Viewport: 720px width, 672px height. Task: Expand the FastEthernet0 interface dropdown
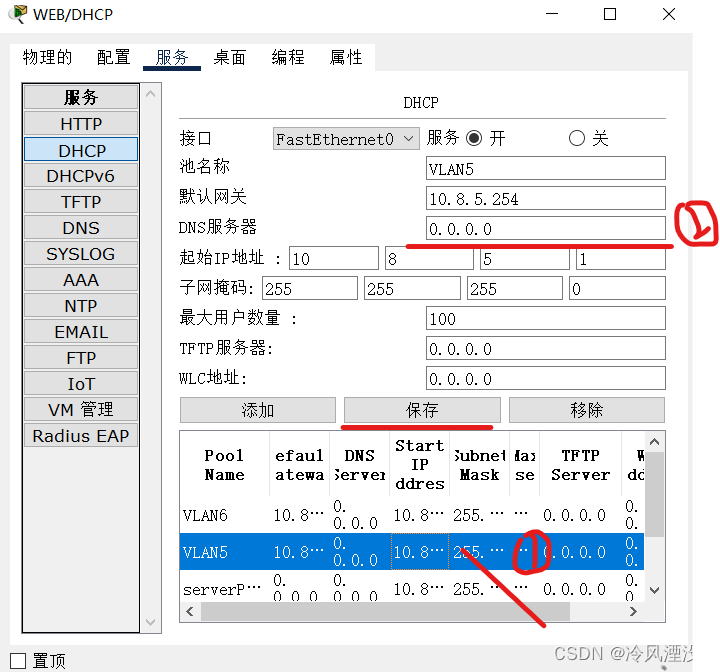pyautogui.click(x=346, y=139)
